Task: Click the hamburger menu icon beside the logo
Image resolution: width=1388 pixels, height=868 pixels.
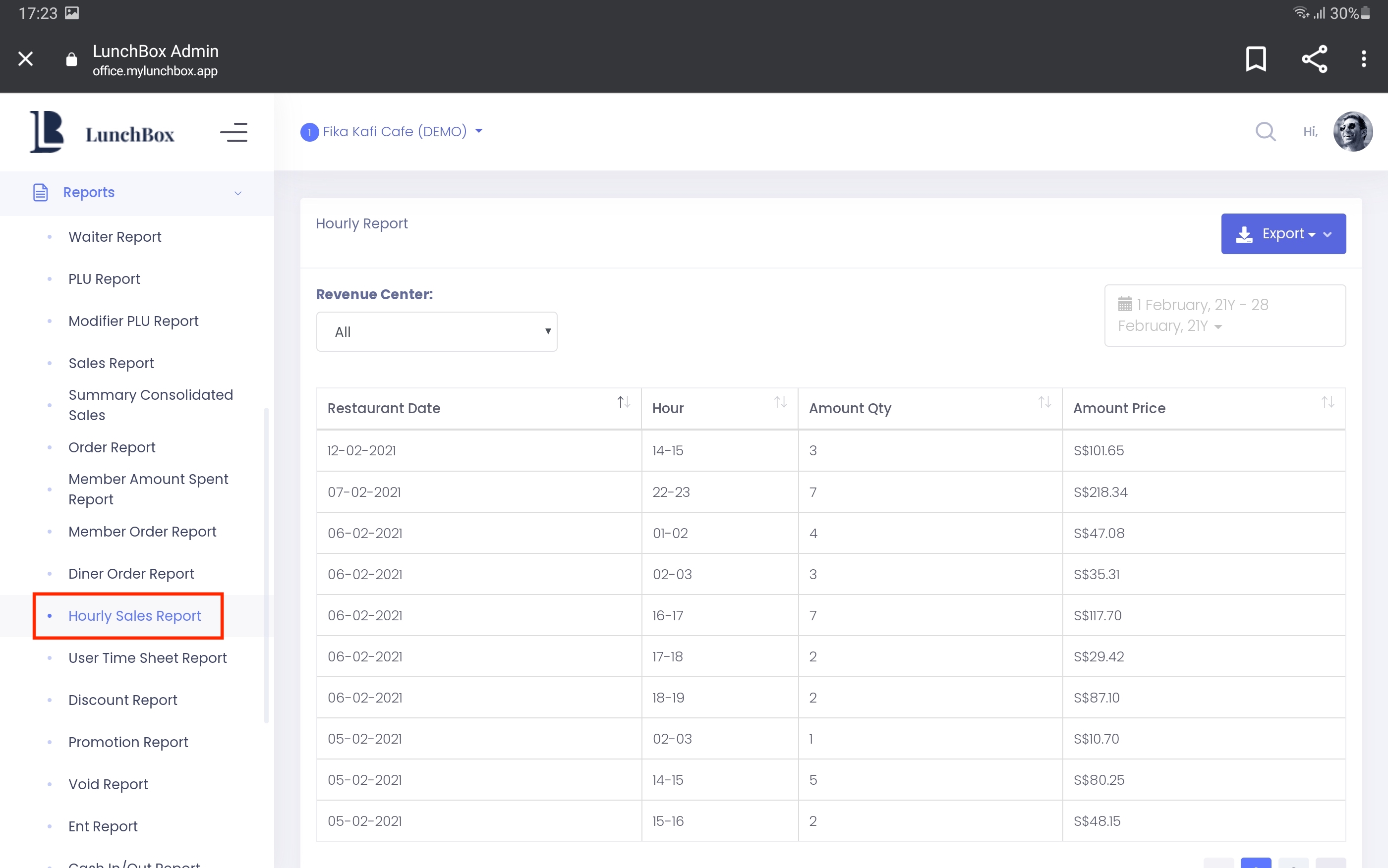Action: pos(233,133)
